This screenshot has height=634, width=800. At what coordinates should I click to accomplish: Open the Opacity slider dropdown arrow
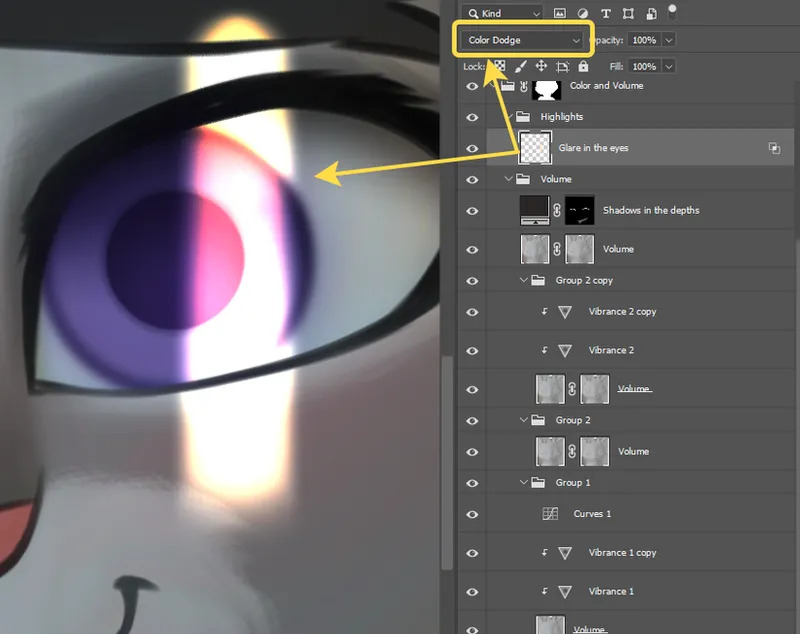point(669,40)
